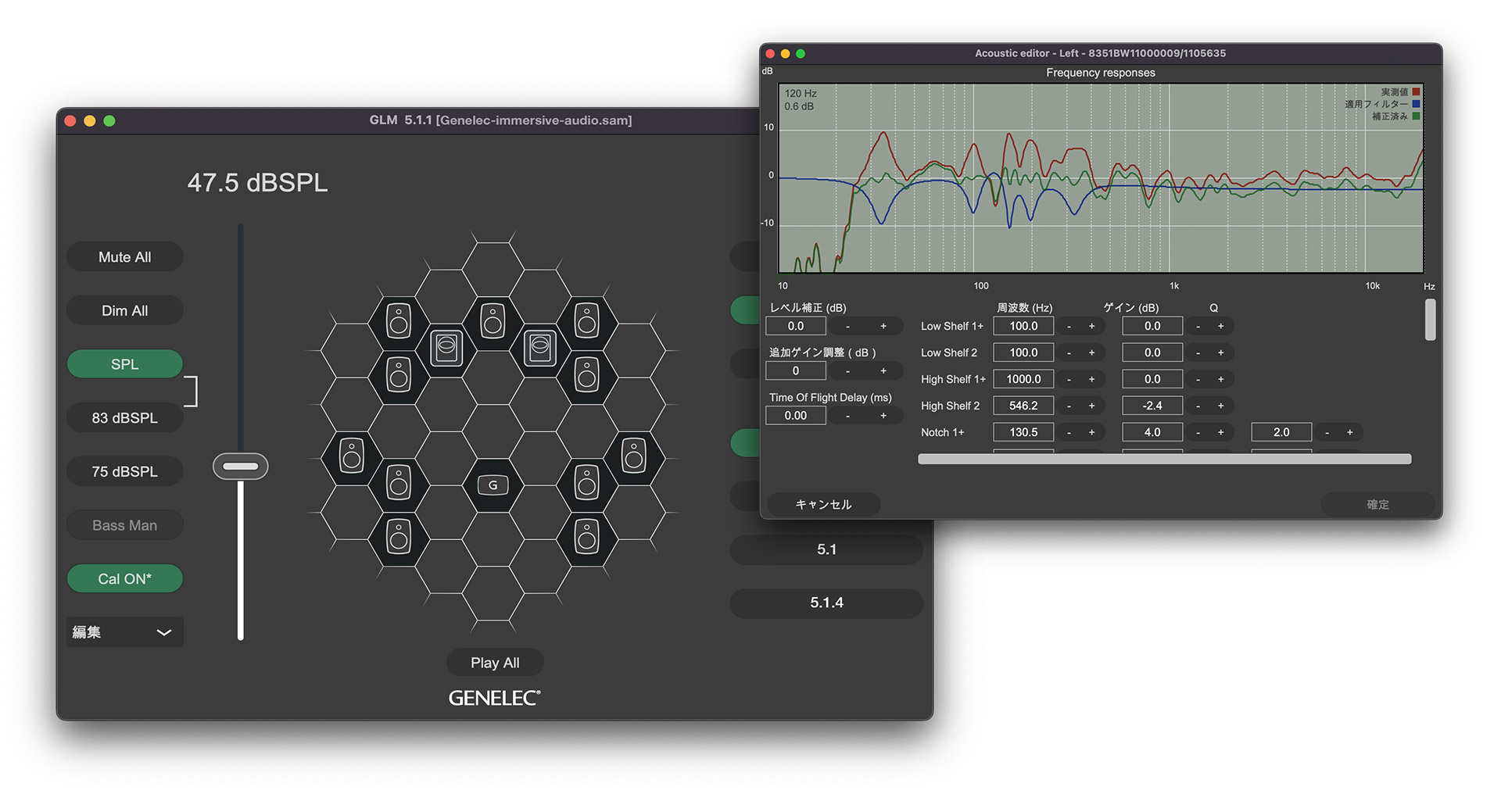Increase レベル補正 with plus button

(x=883, y=326)
